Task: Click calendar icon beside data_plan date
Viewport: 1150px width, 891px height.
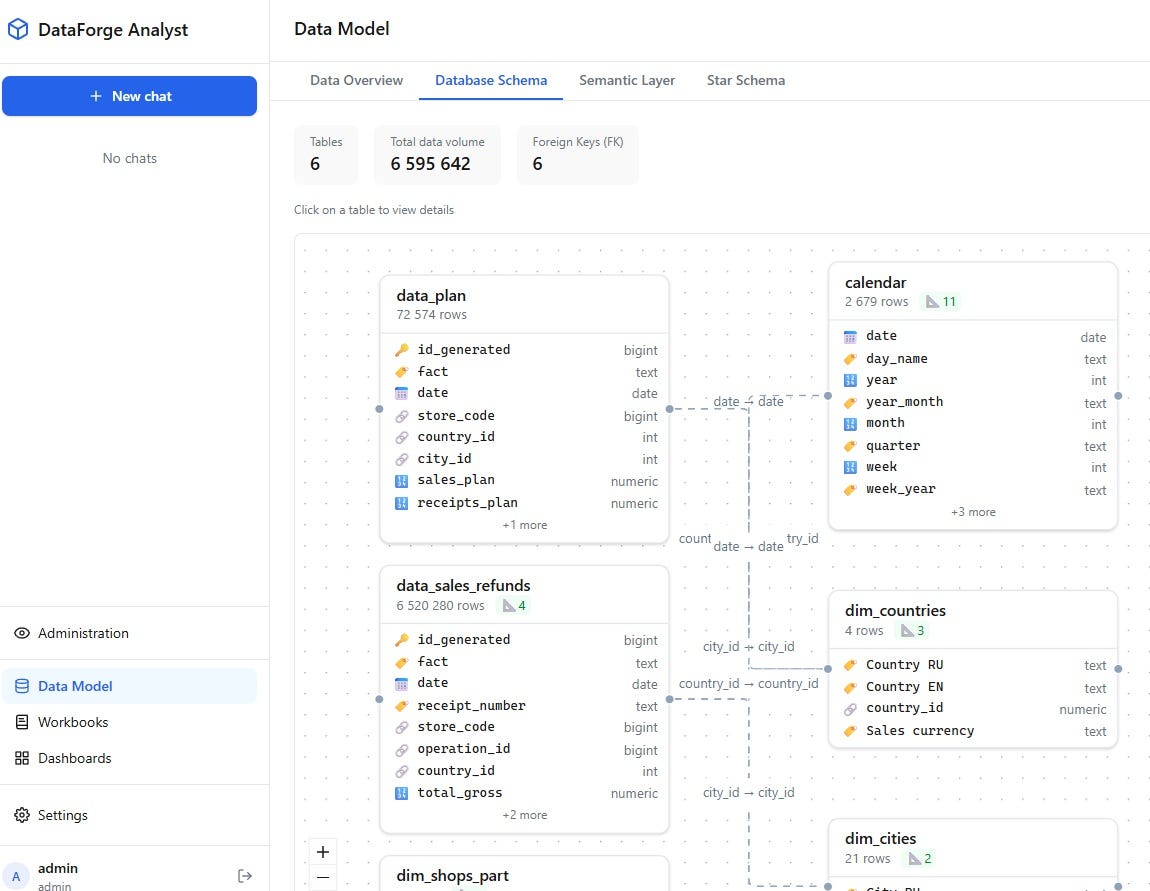Action: pyautogui.click(x=401, y=393)
